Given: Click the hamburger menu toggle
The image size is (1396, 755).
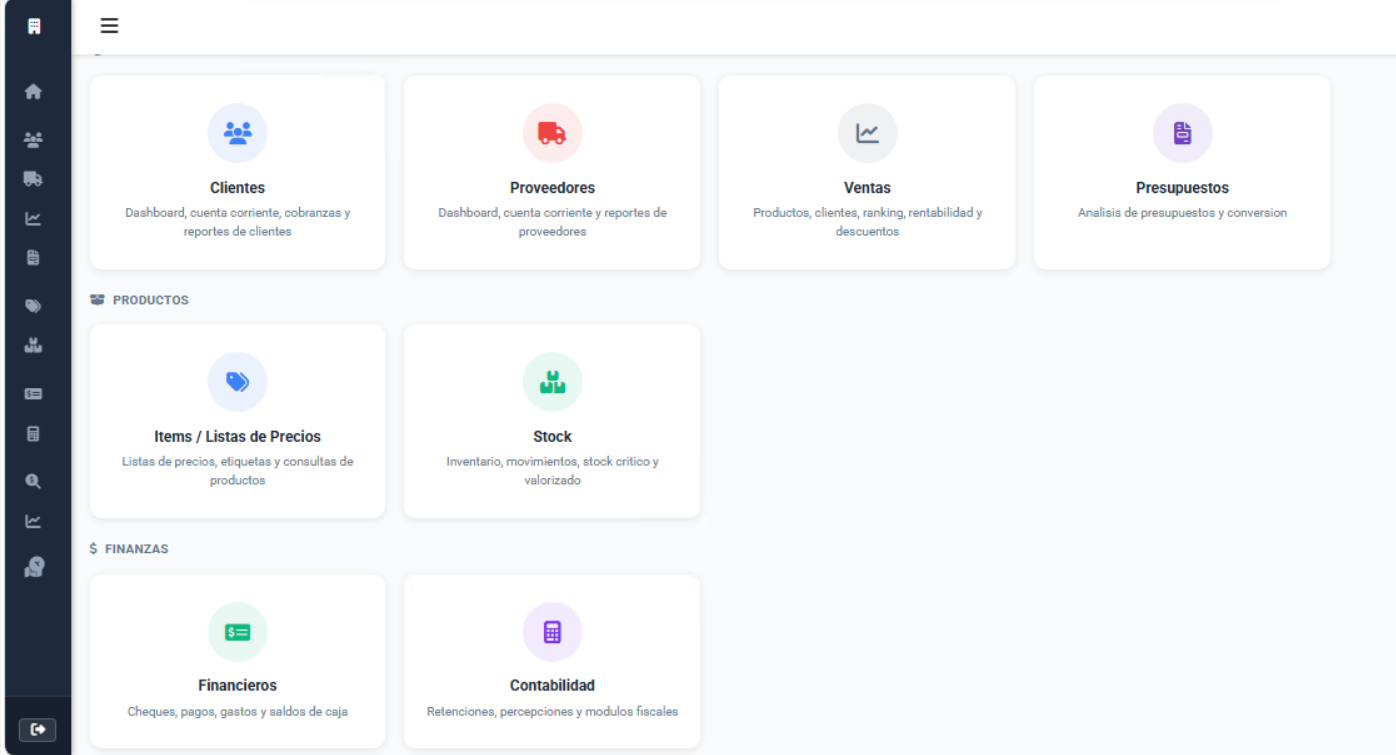Looking at the screenshot, I should click(109, 26).
